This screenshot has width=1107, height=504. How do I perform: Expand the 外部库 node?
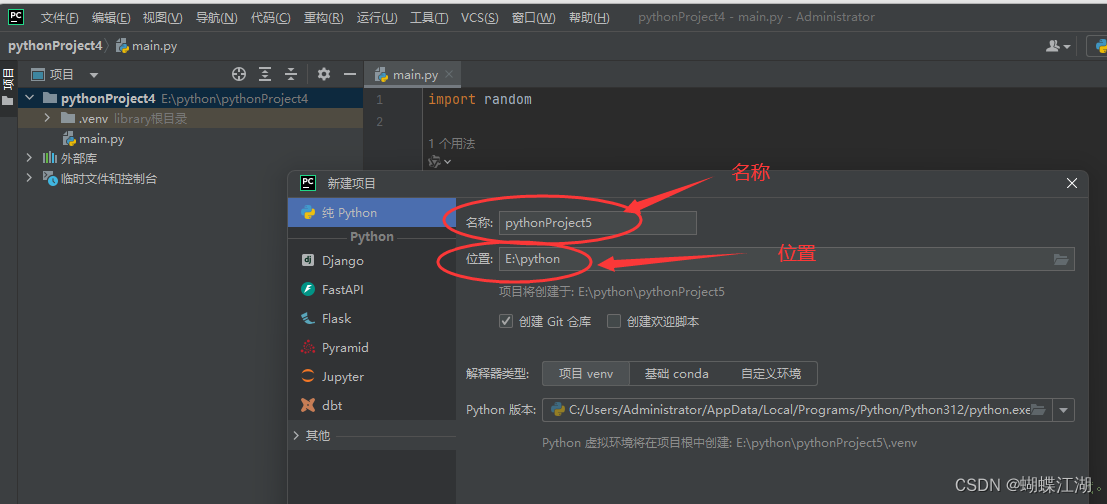(x=29, y=157)
